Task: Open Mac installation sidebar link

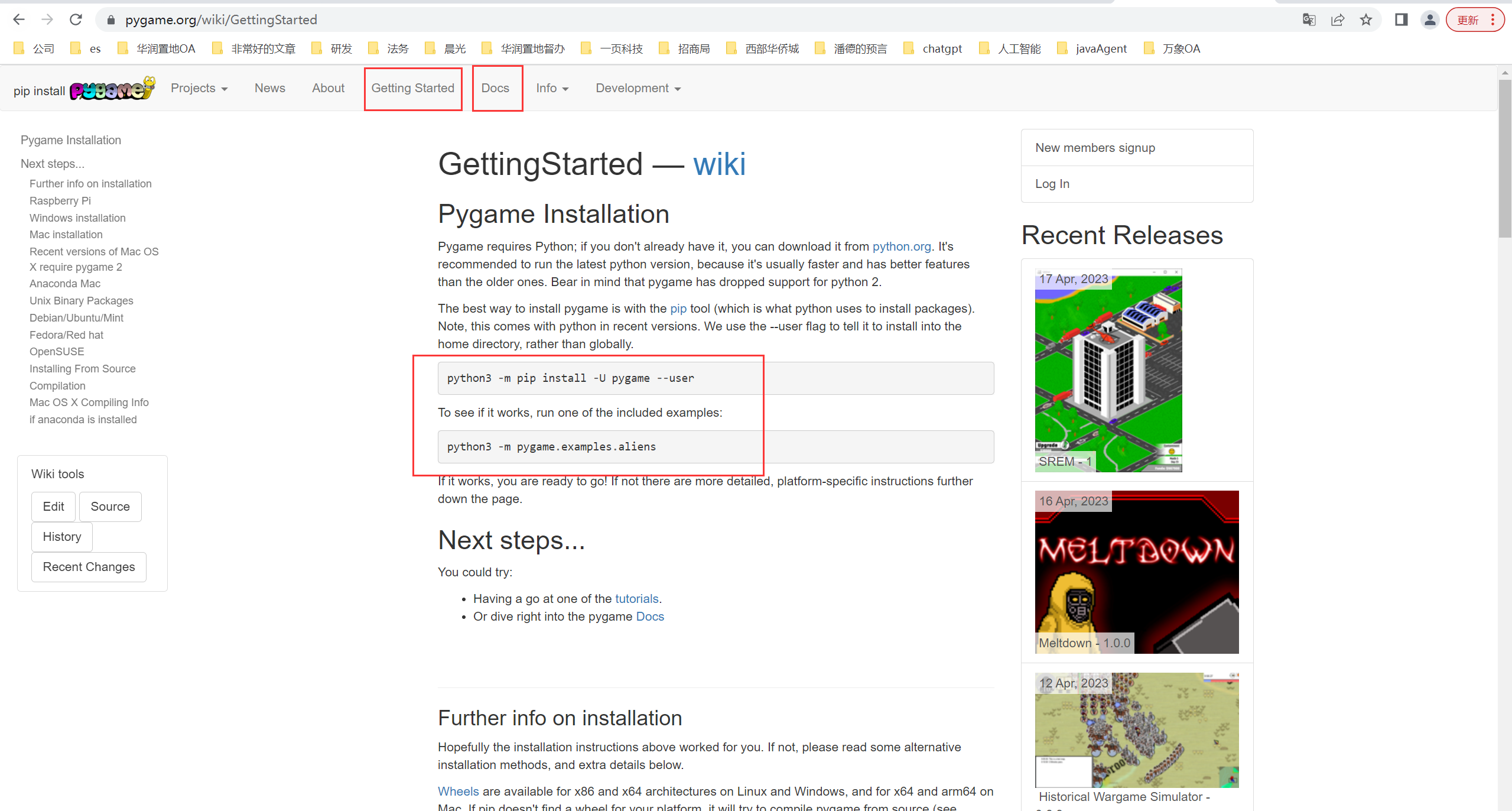Action: 66,235
